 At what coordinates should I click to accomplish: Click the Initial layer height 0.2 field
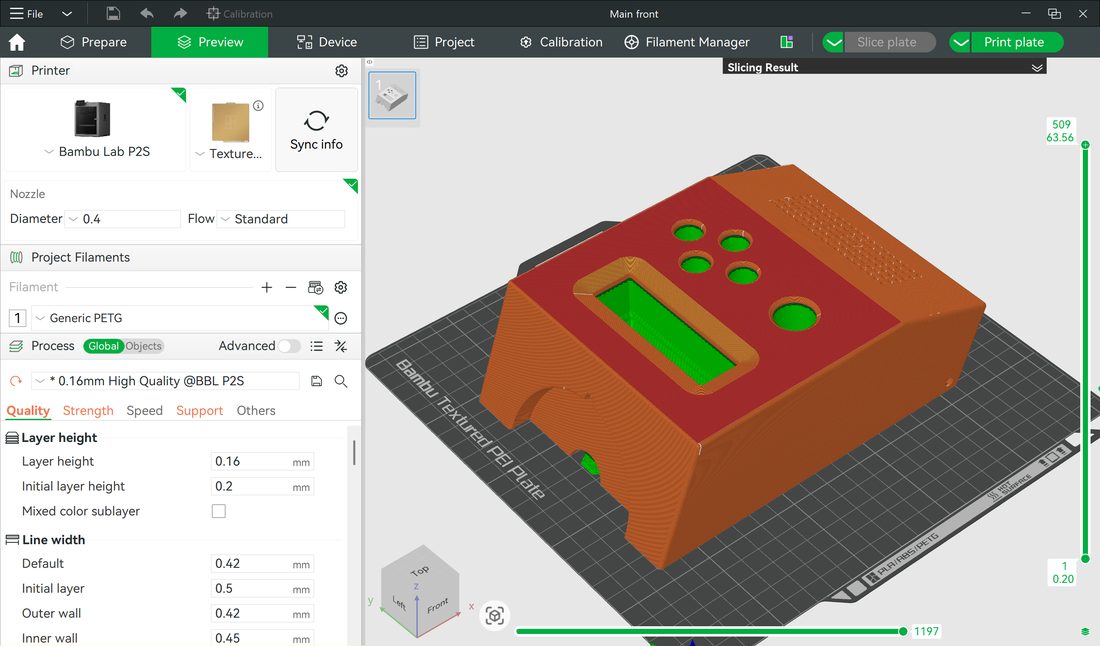coord(262,486)
